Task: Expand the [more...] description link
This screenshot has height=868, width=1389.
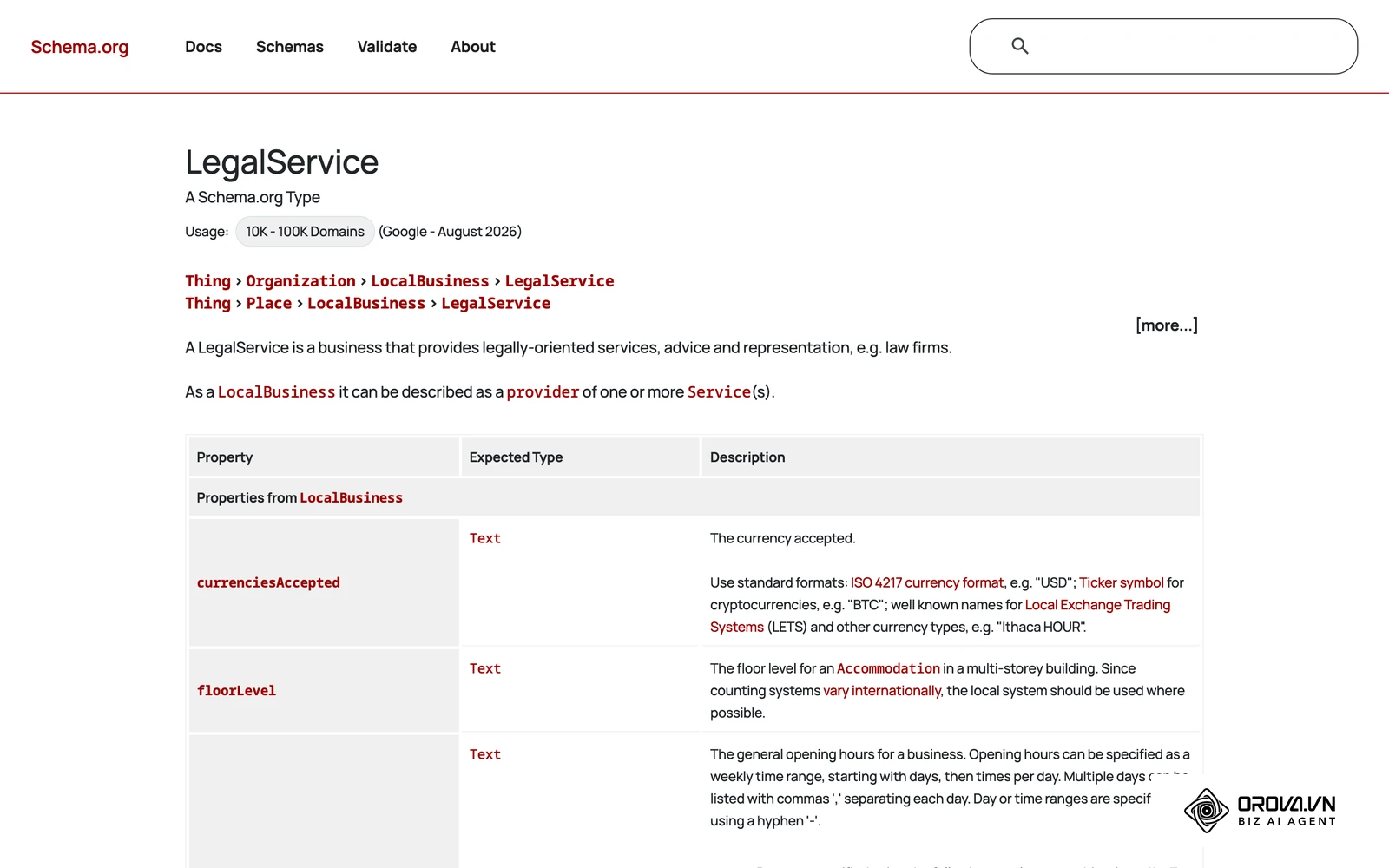Action: (x=1167, y=325)
